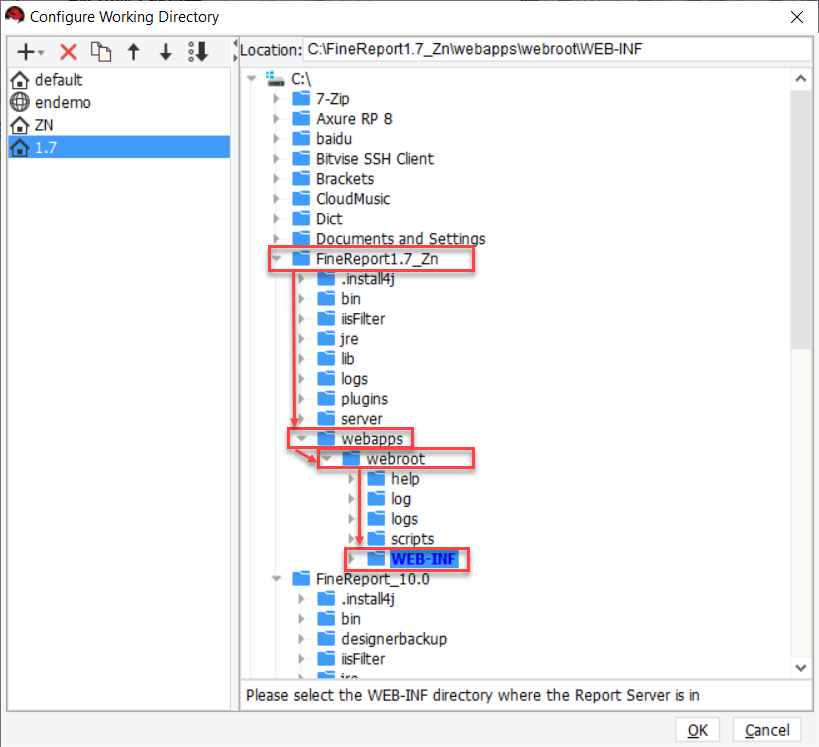Click the house icon beside default

(20, 80)
